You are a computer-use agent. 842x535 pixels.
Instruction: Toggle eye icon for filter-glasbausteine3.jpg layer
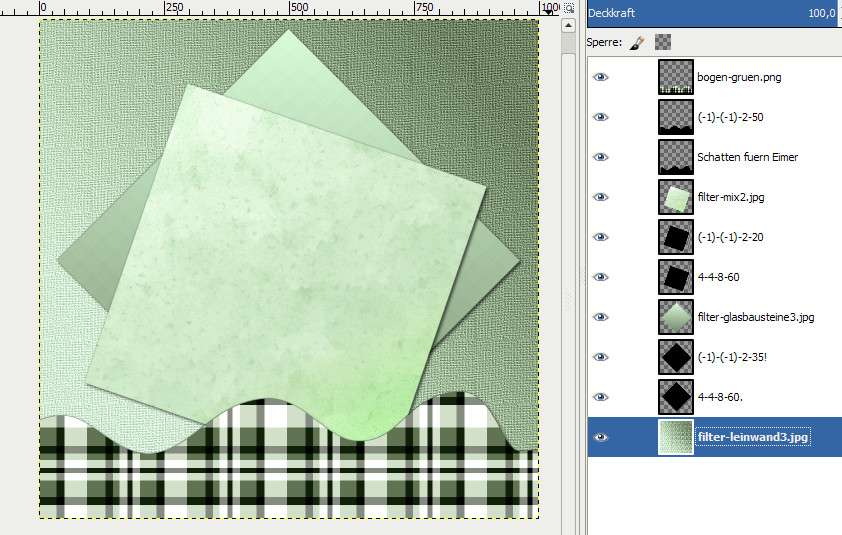tap(601, 317)
